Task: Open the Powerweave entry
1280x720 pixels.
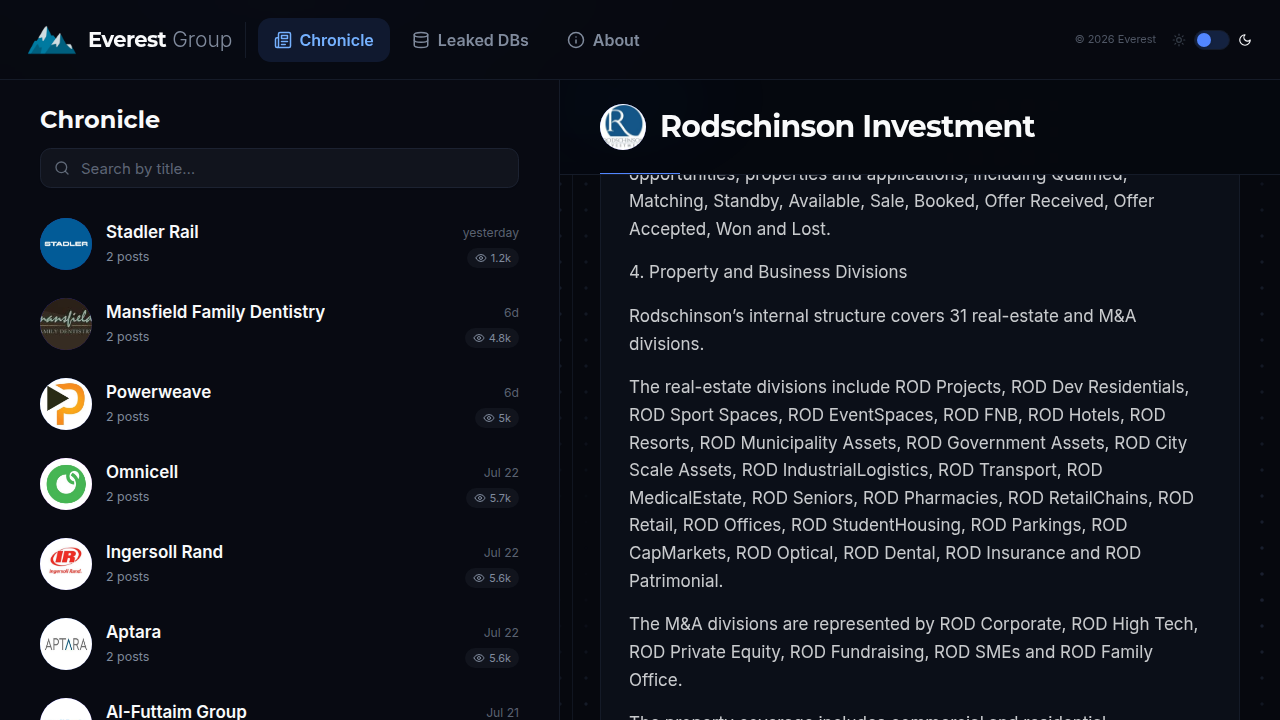Action: coord(279,404)
